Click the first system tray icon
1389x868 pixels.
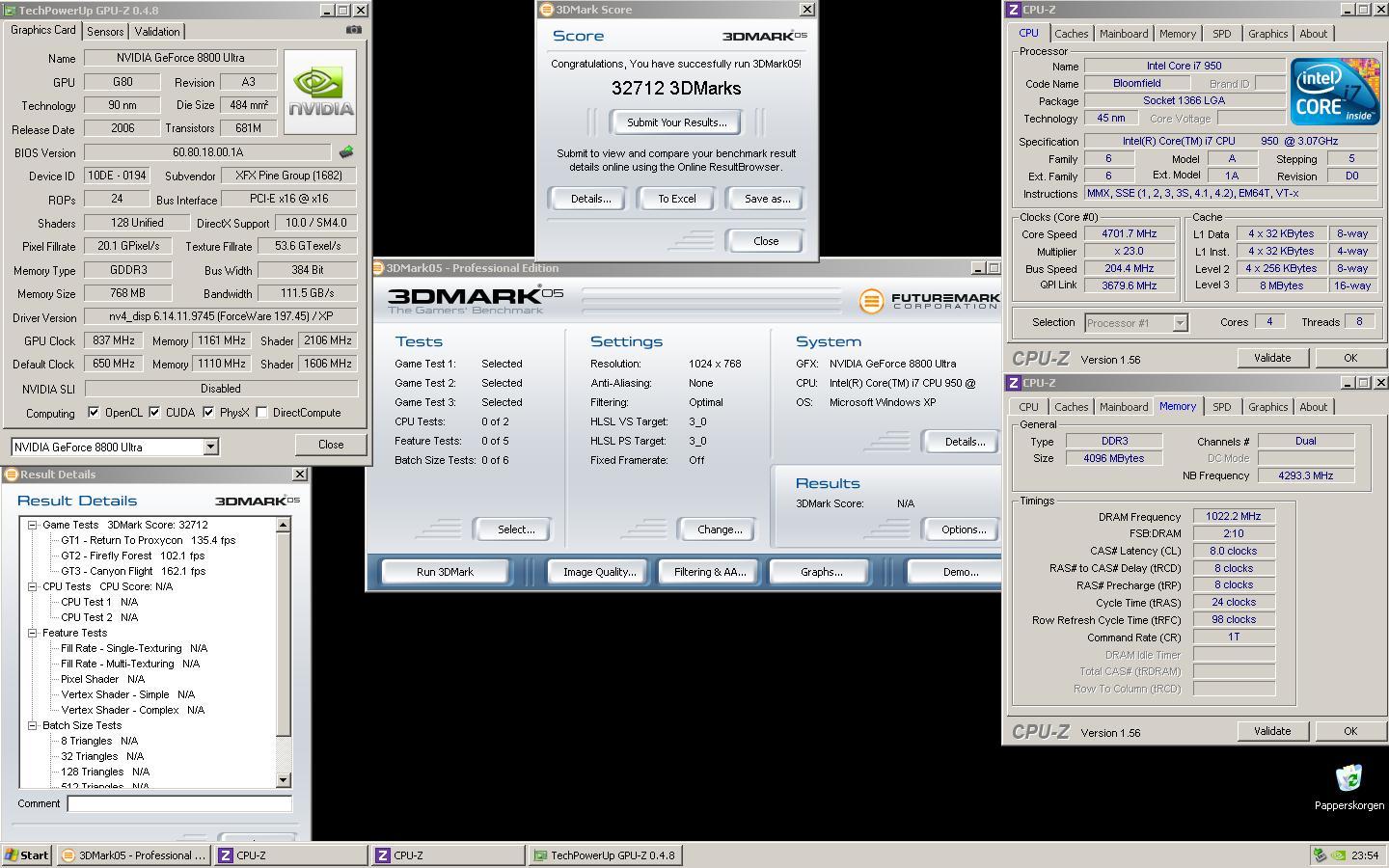pos(1321,855)
